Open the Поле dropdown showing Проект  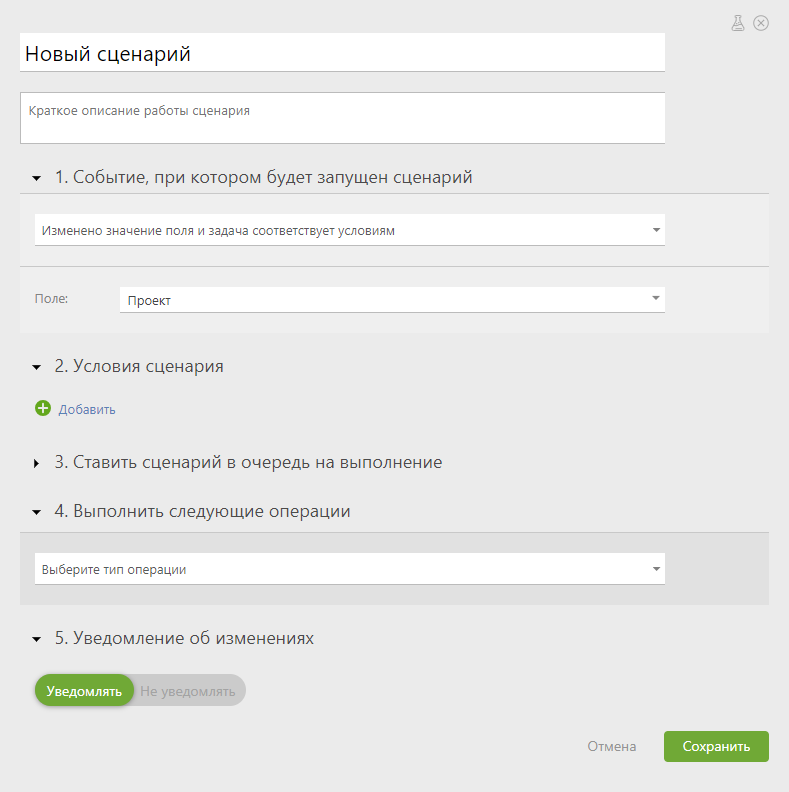coord(392,300)
